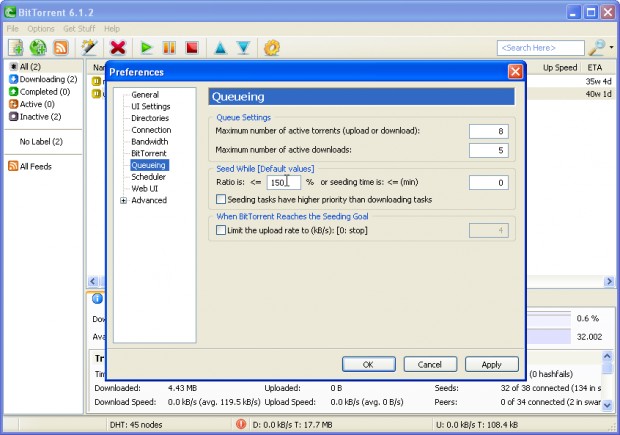Enable seeding tasks higher priority checkbox
Screen dimensions: 620x435
[x=221, y=199]
